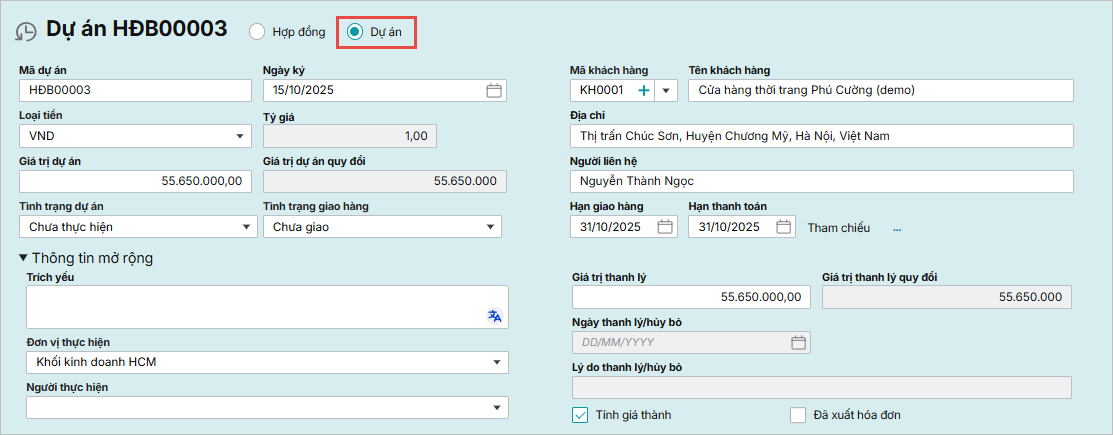1113x435 pixels.
Task: Click the history clock icon beside the title
Action: (26, 31)
